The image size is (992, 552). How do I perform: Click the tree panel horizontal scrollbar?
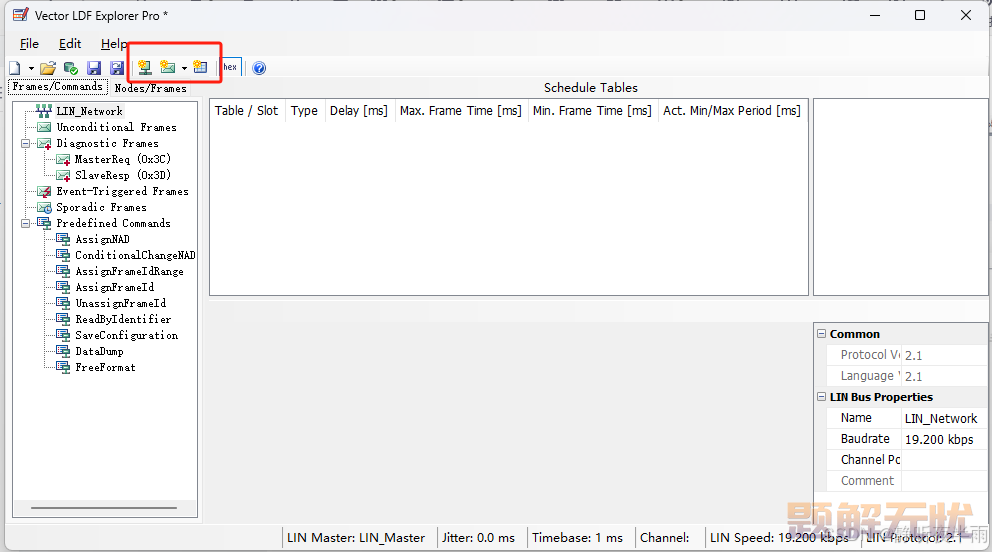104,507
